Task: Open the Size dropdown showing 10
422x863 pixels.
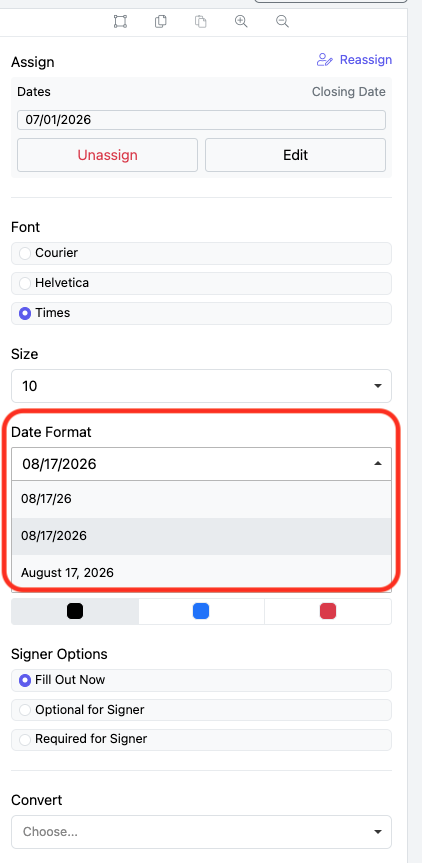Action: [201, 386]
